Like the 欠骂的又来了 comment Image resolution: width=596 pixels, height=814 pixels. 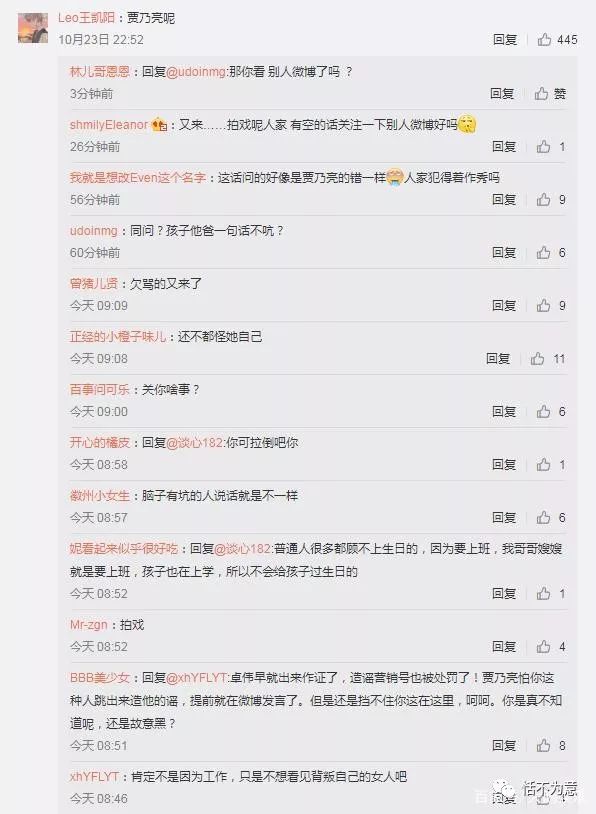[x=544, y=305]
